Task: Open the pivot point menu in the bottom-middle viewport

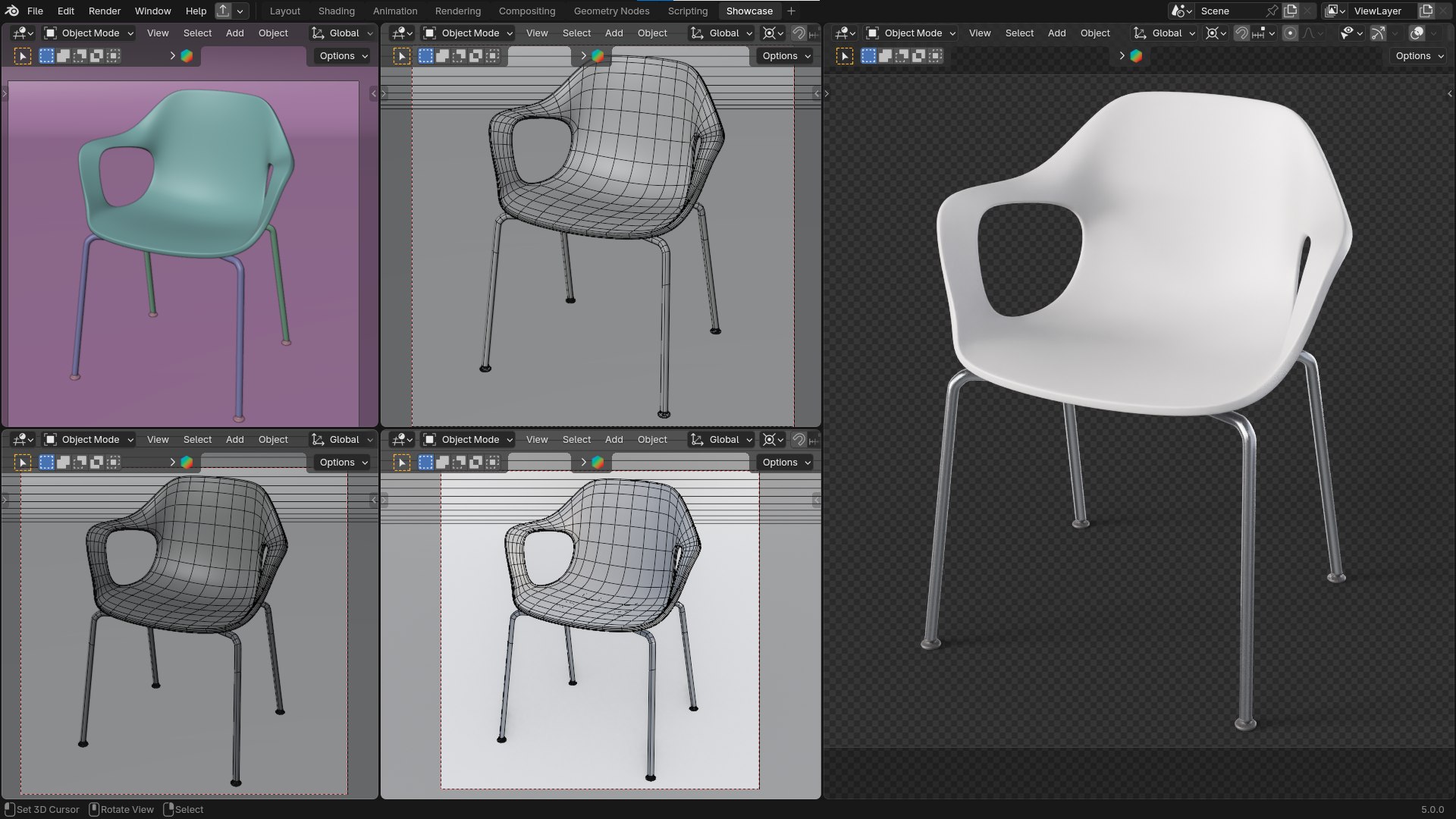Action: tap(773, 439)
